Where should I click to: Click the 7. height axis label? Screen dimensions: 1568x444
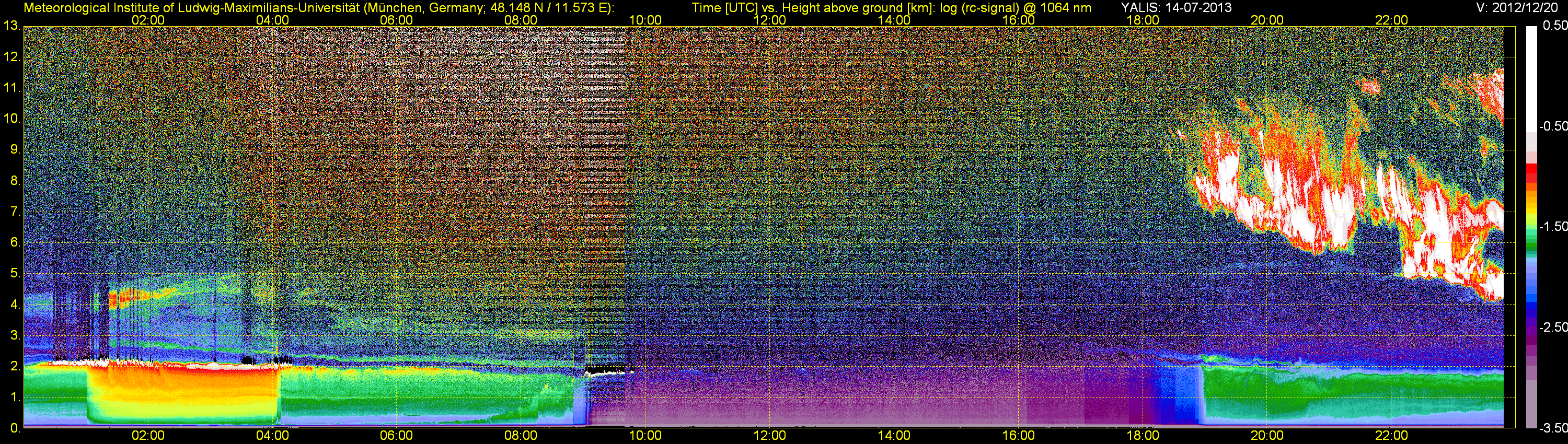pyautogui.click(x=15, y=211)
